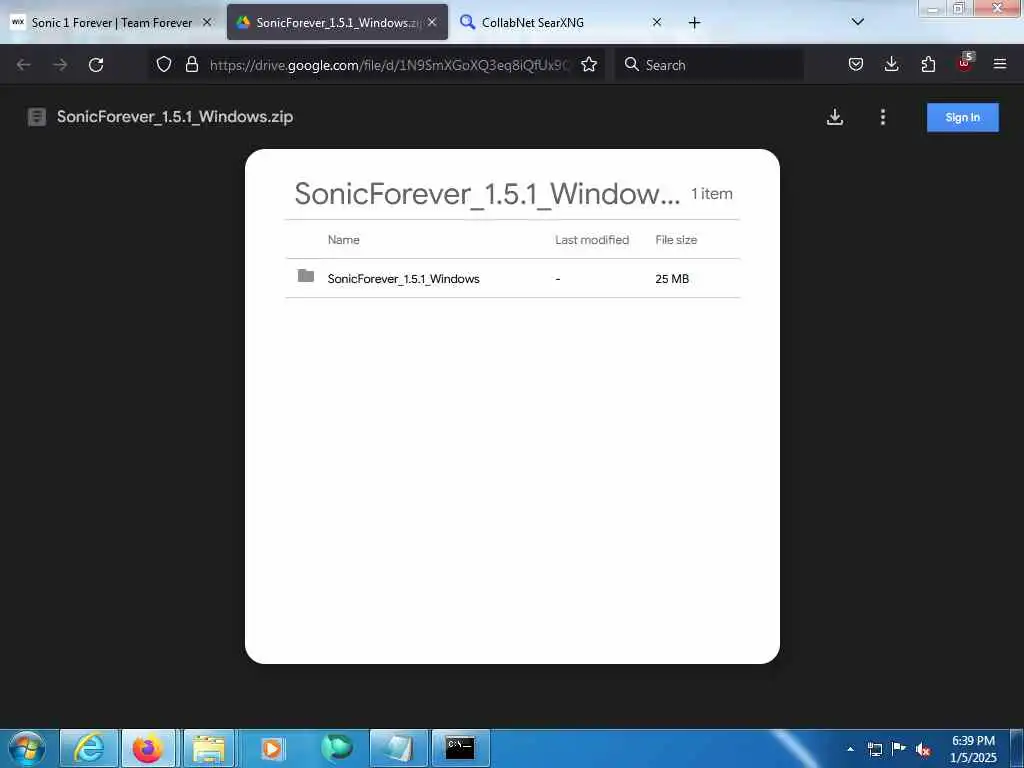Open the notepad-like taskbar app
1024x768 pixels.
click(x=398, y=748)
